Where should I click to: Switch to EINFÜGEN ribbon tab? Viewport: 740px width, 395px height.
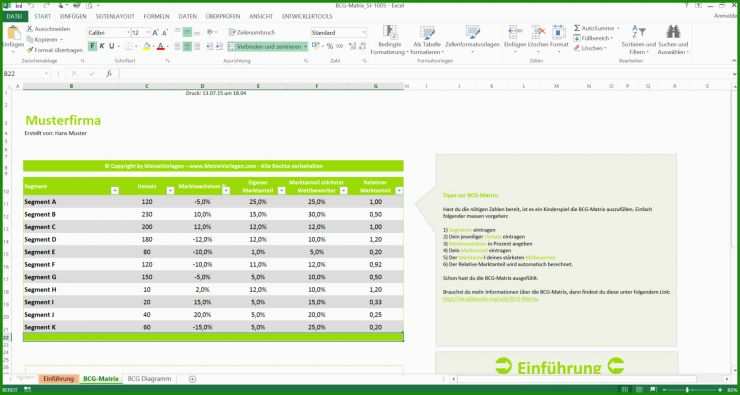point(73,16)
